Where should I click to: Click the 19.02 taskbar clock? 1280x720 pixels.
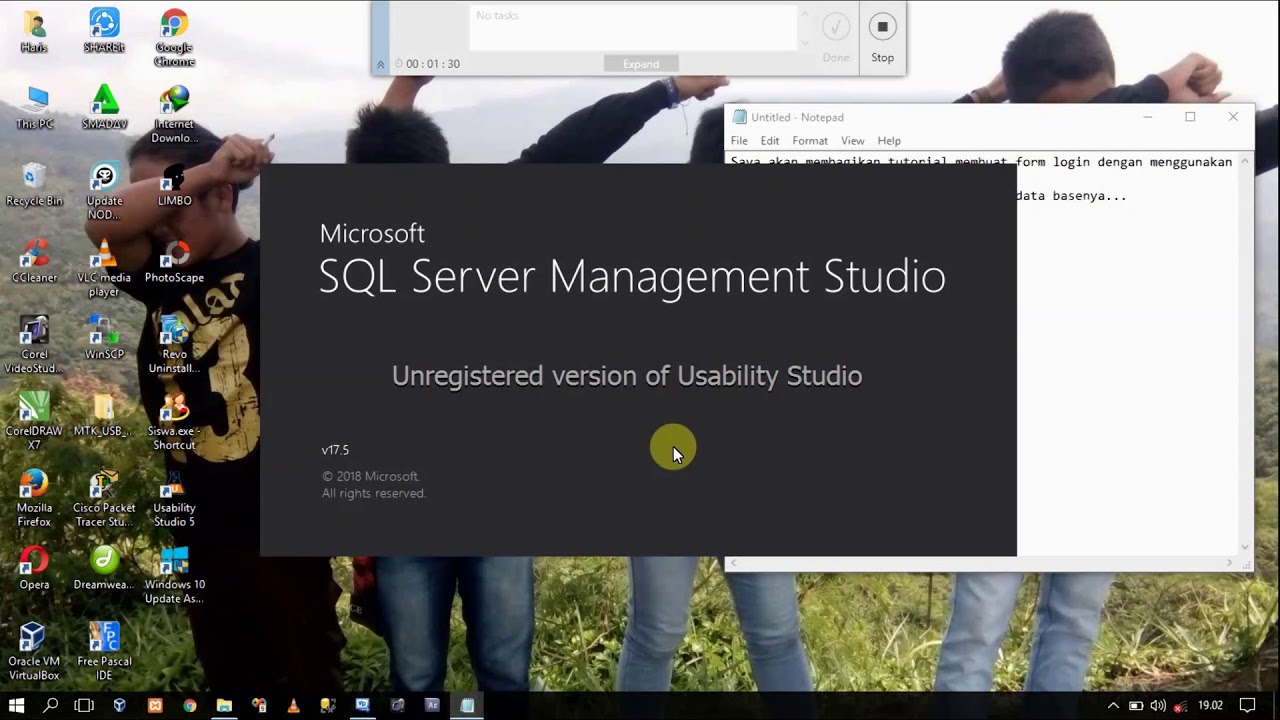1210,705
